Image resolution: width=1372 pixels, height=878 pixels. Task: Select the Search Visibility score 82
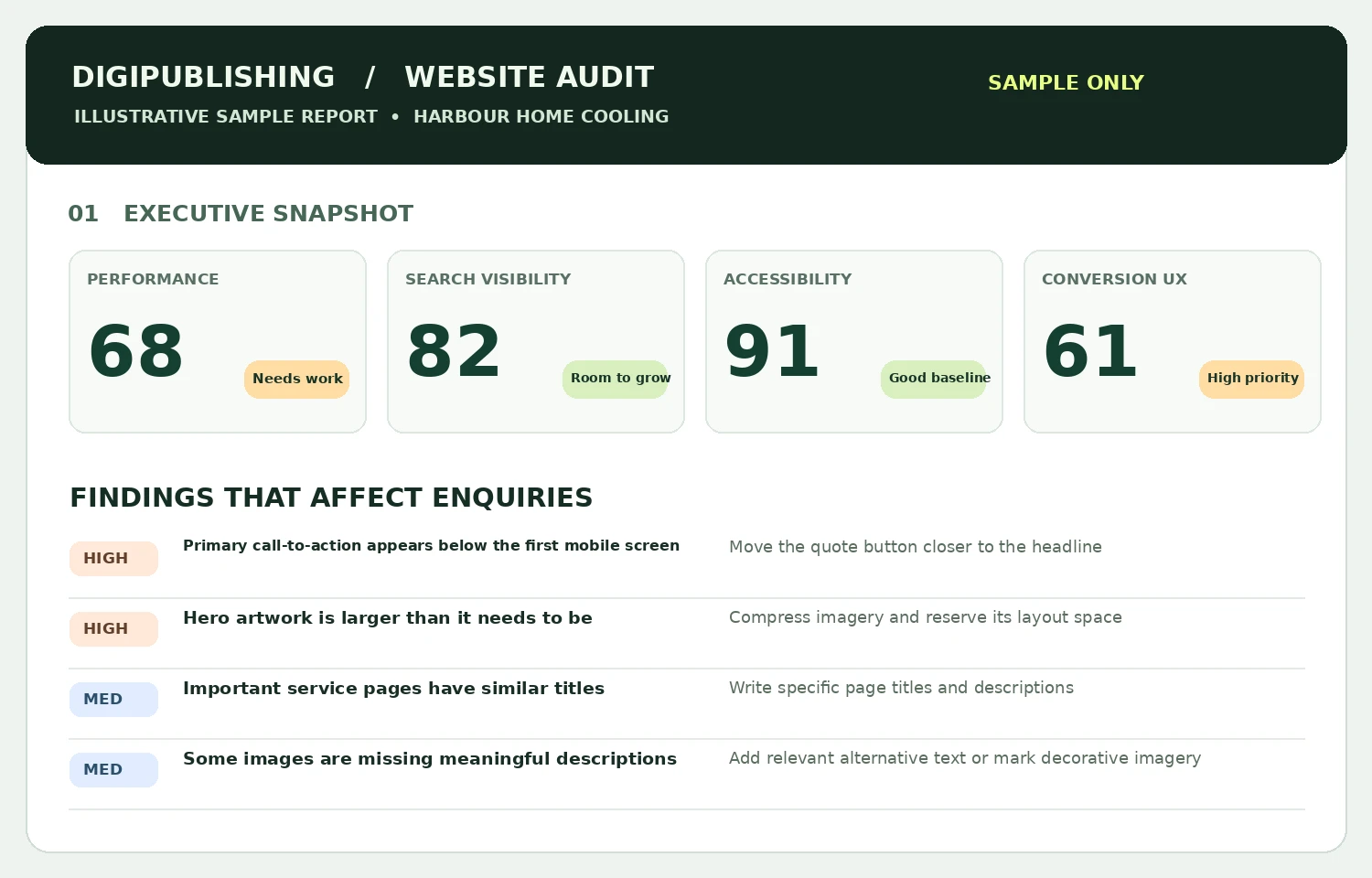[x=455, y=351]
